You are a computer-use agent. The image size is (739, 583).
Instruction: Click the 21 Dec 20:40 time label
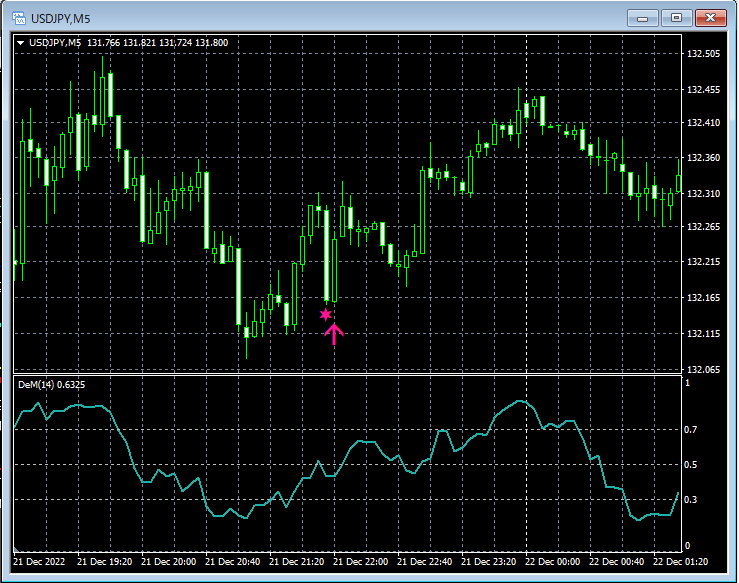(232, 562)
